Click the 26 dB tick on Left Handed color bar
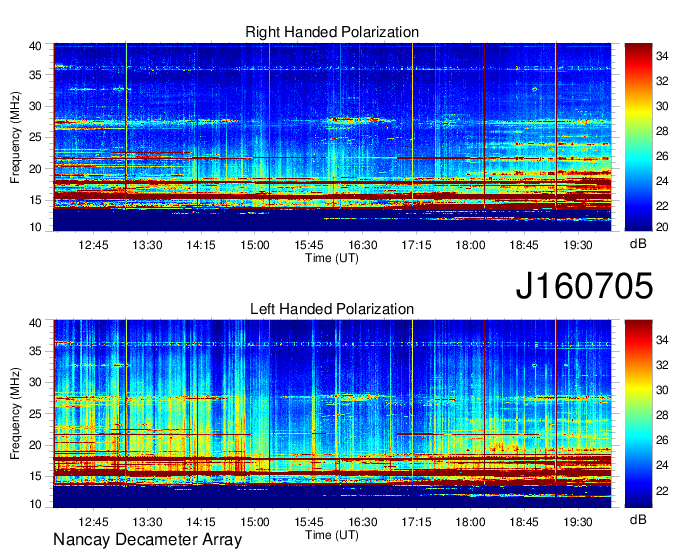Viewport: 680px width, 552px height. click(x=662, y=440)
